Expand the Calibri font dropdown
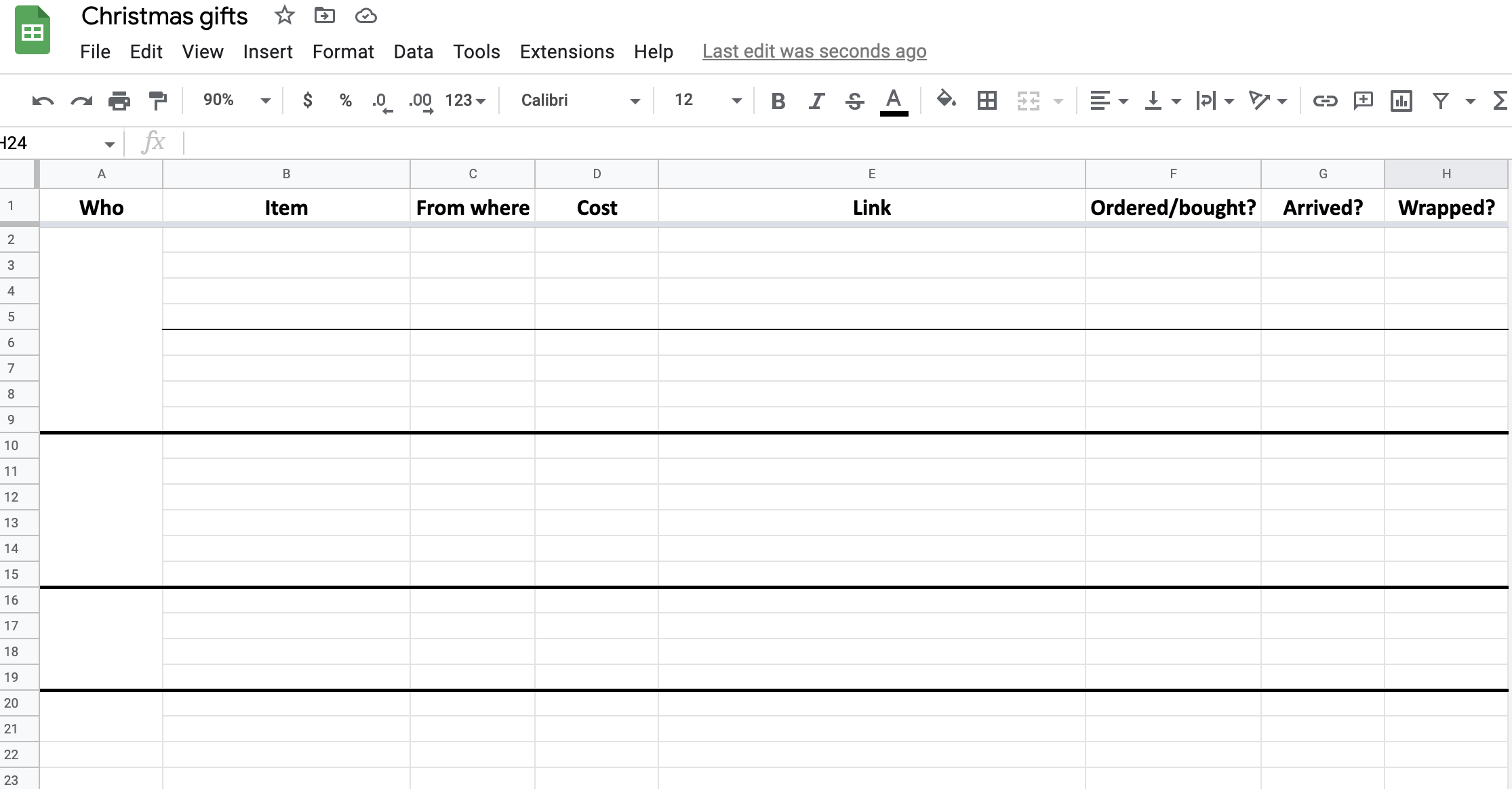Viewport: 1512px width, 789px height. (x=580, y=100)
